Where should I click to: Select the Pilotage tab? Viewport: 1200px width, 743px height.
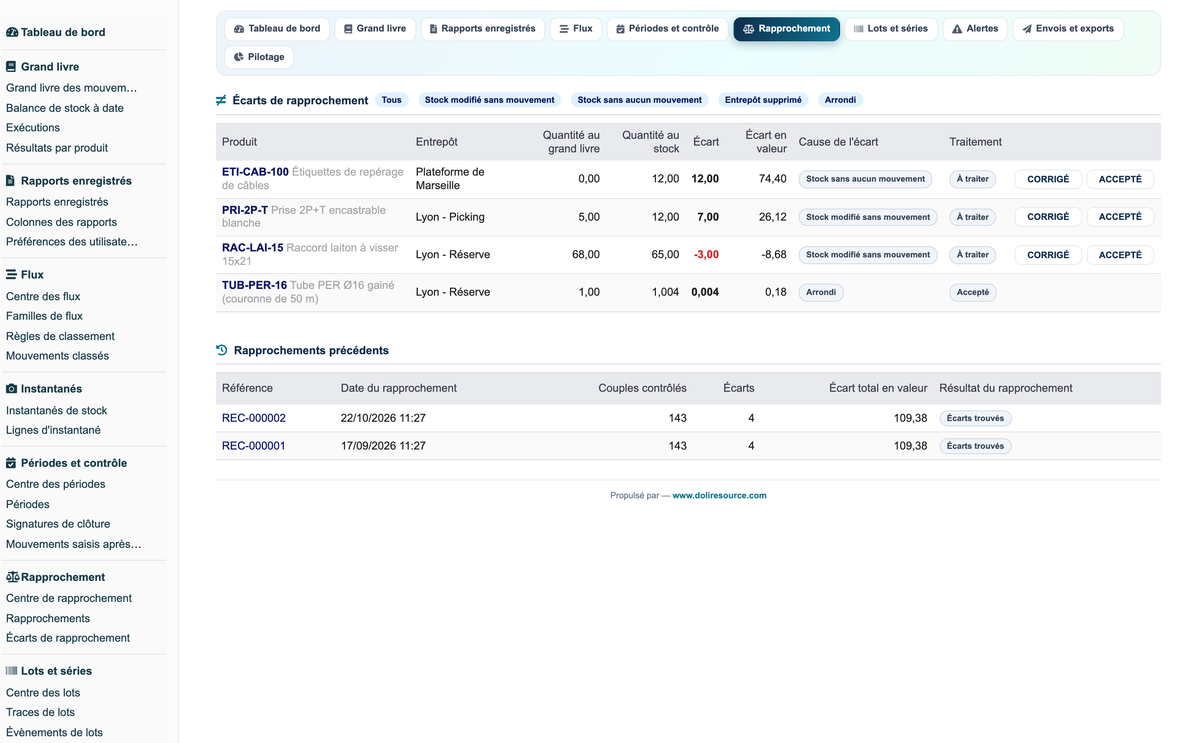[x=259, y=57]
